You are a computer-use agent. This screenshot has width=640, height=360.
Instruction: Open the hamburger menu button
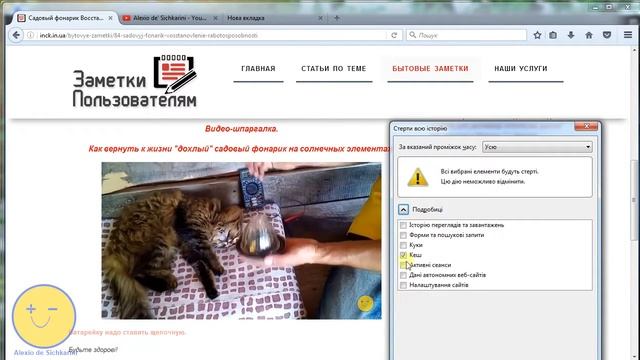click(x=628, y=35)
